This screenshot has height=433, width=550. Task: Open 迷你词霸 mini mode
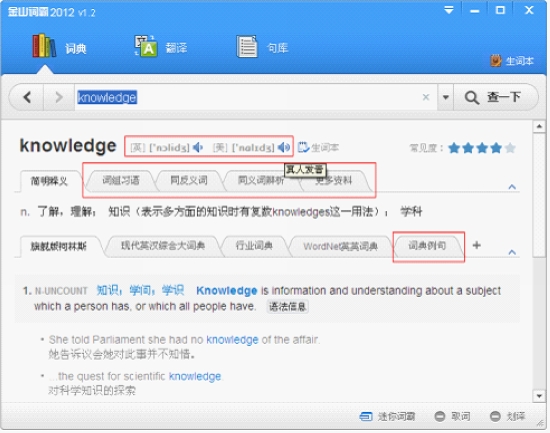387,417
